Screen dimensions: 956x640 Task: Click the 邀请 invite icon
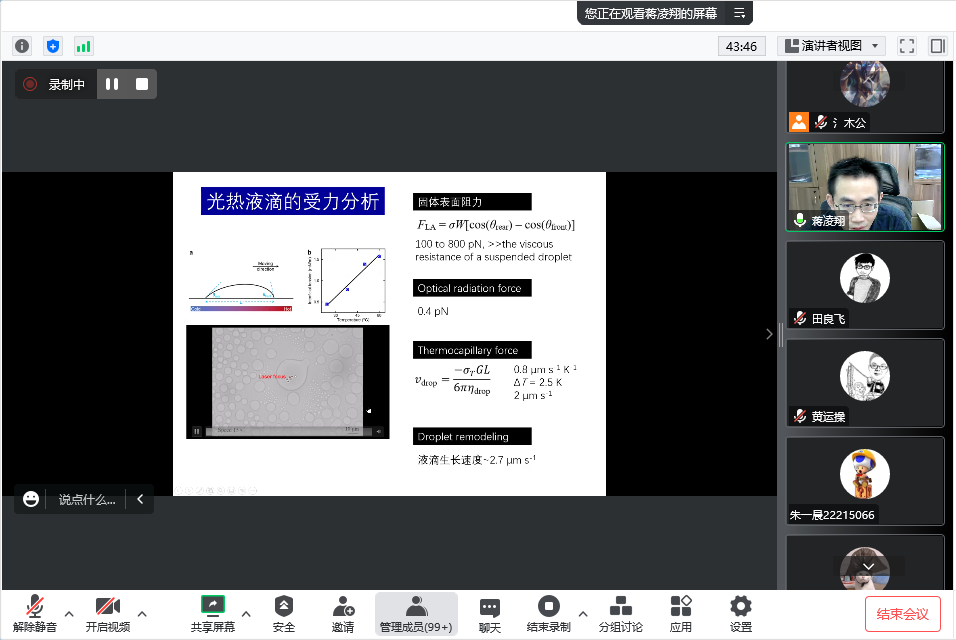(x=343, y=613)
